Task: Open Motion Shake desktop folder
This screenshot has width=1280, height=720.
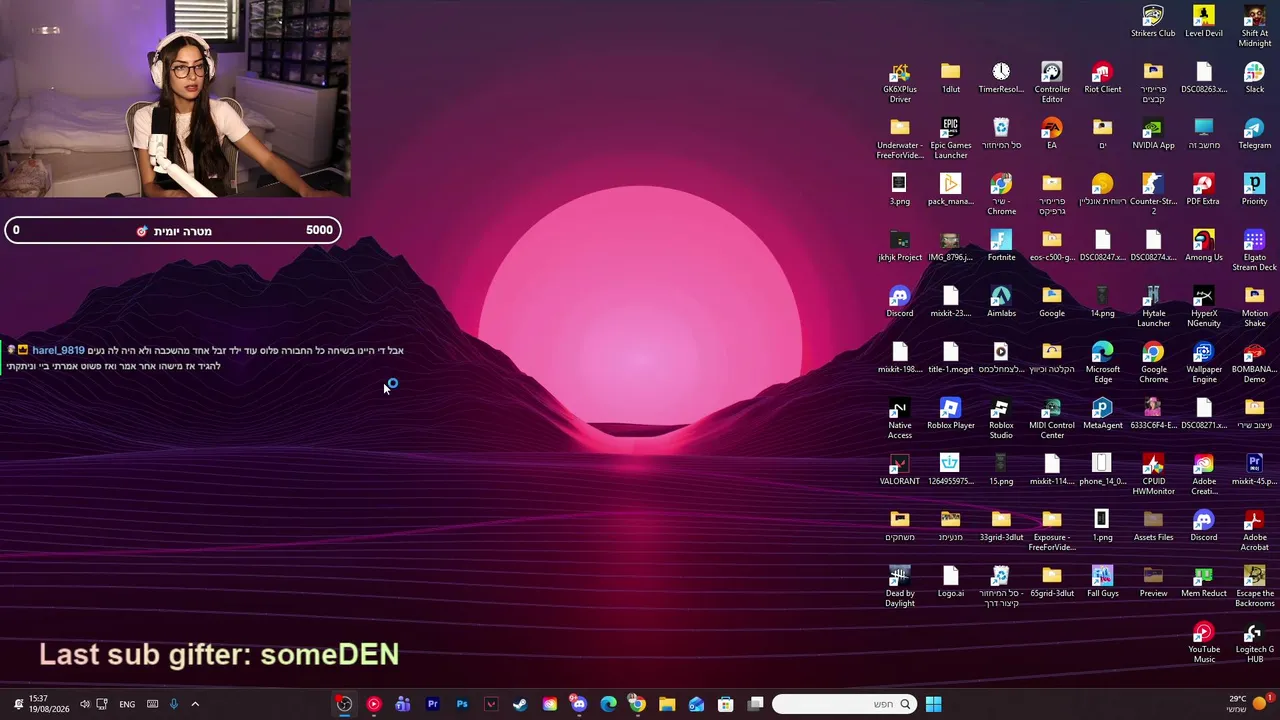Action: pyautogui.click(x=1254, y=306)
